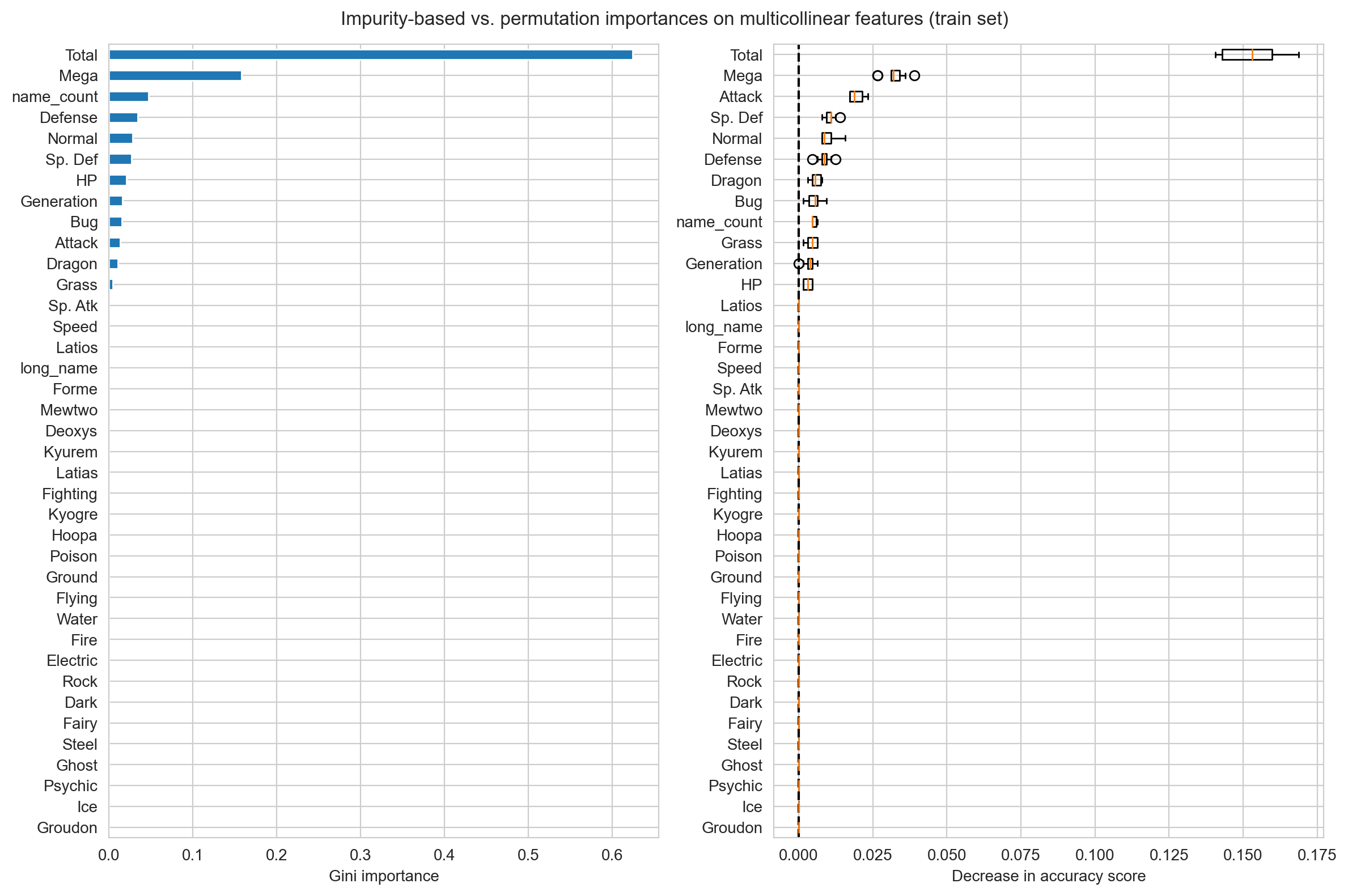This screenshot has height=896, width=1348.
Task: Click the right outlier circle of Mega boxplot
Action: coord(914,76)
